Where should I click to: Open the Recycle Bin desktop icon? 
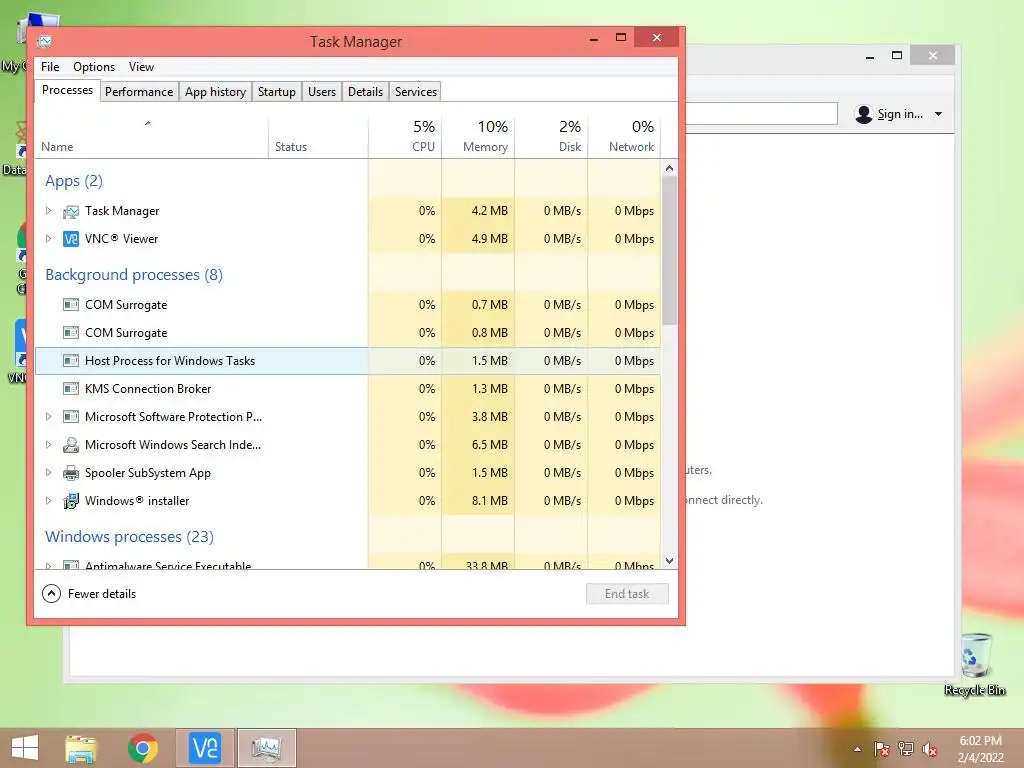pos(975,665)
